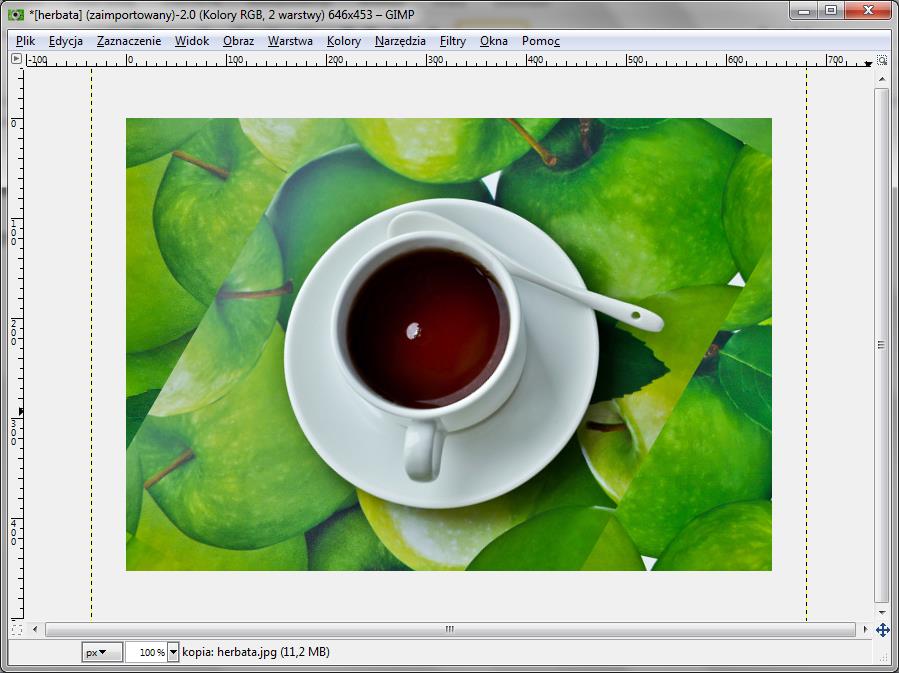Click the vertical scrollbar thumb
The width and height of the screenshot is (899, 673).
pos(881,345)
